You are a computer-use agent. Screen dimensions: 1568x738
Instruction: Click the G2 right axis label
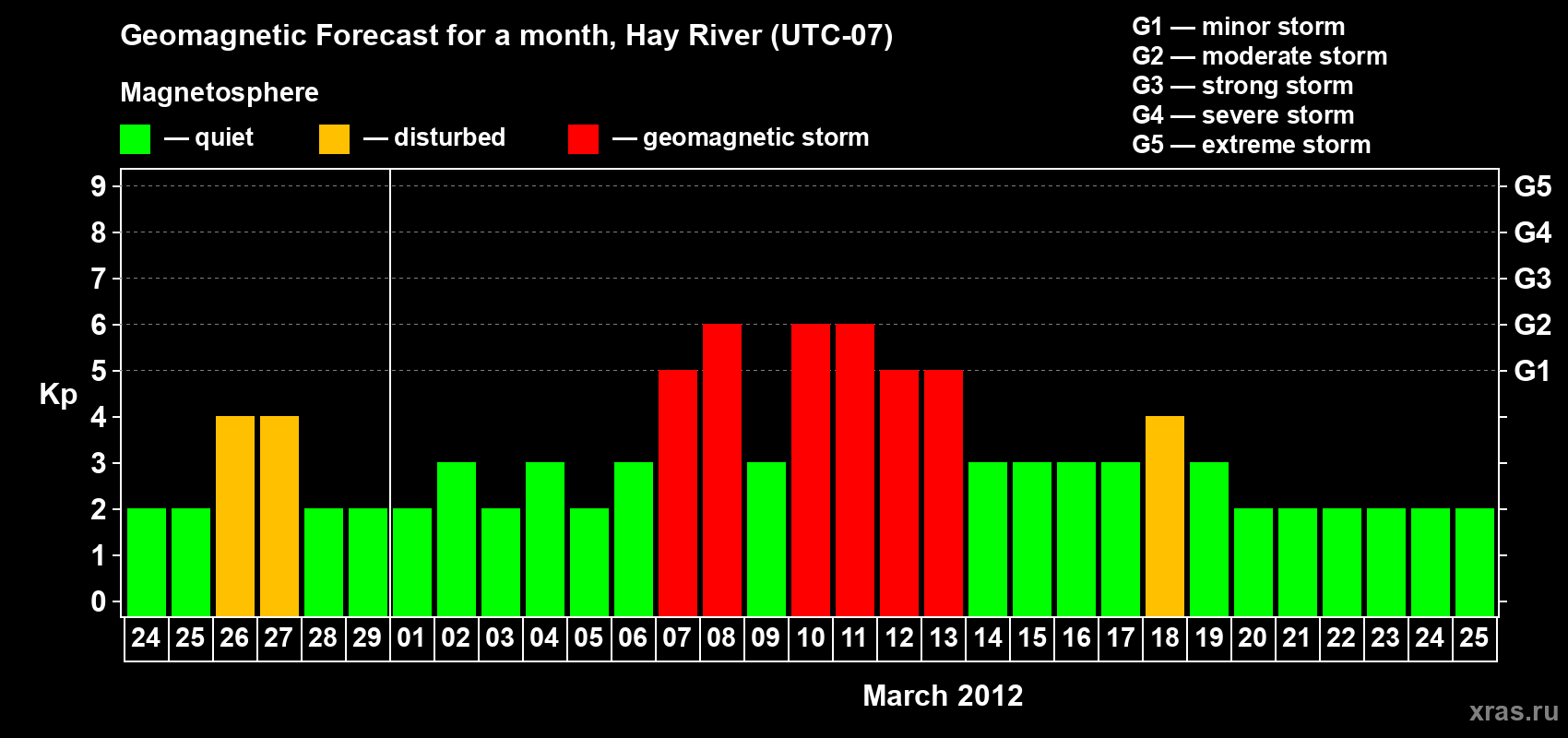1533,325
